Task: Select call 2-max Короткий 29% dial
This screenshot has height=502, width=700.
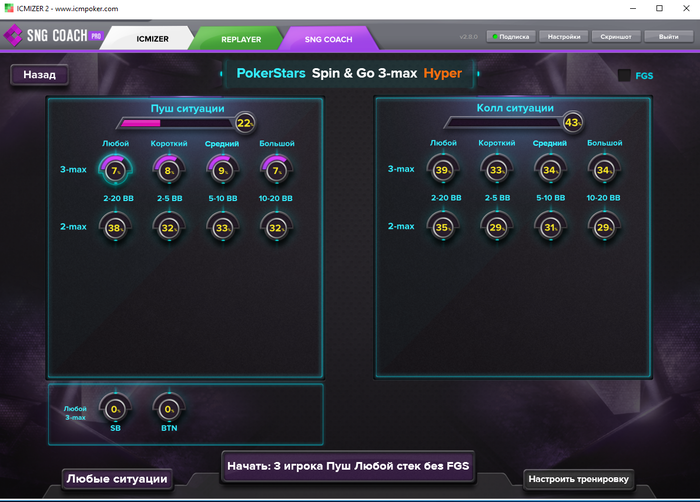Action: pyautogui.click(x=497, y=227)
